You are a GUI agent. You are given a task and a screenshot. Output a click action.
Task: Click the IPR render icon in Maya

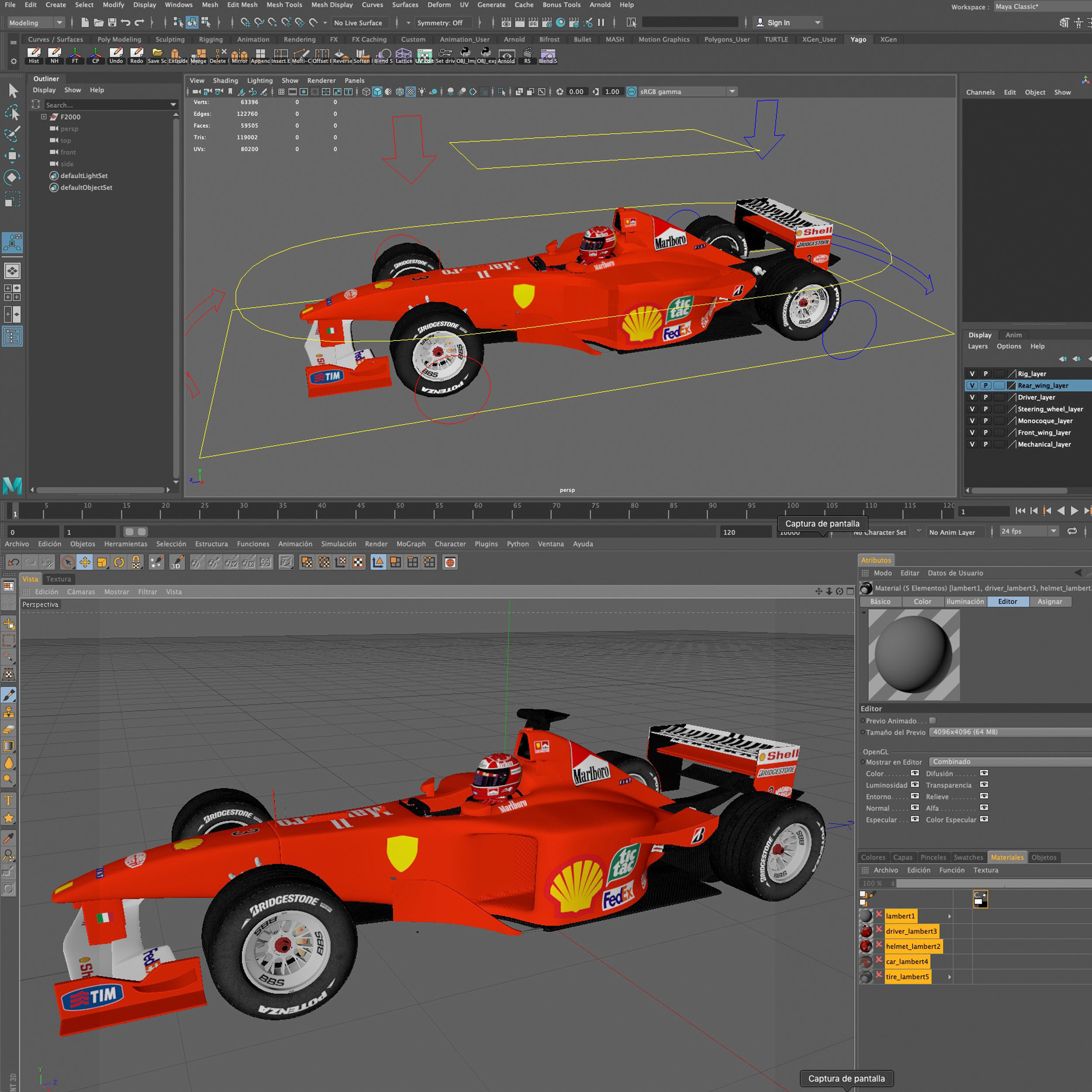pyautogui.click(x=533, y=23)
